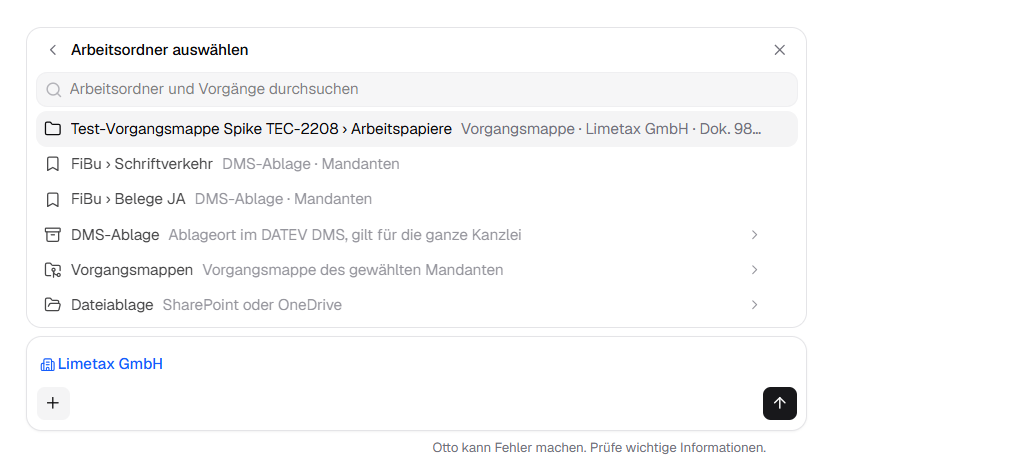1024x470 pixels.
Task: Click the building icon next to Limetax GmbH
Action: (x=48, y=365)
